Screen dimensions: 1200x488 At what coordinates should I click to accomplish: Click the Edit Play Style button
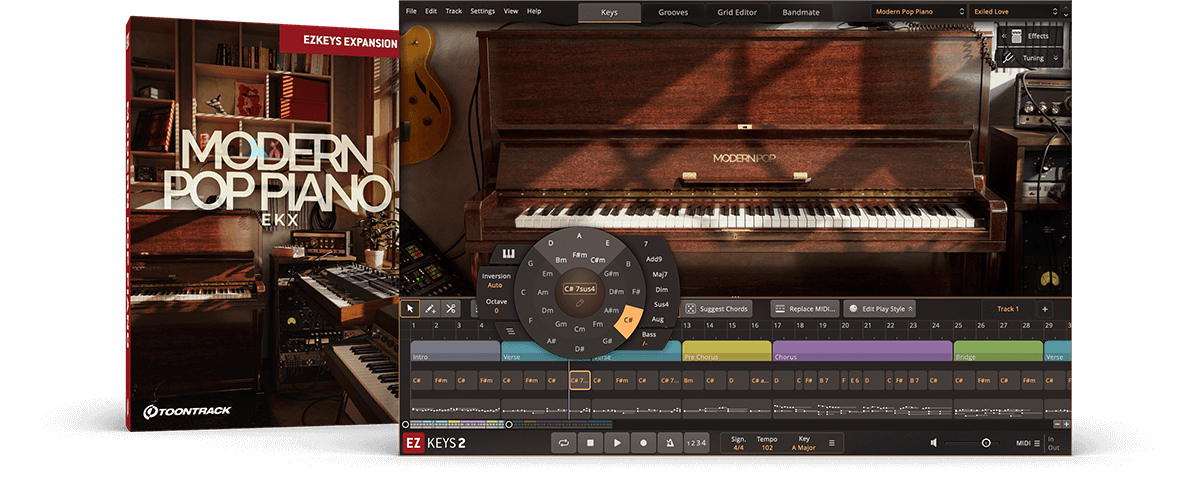tap(880, 309)
